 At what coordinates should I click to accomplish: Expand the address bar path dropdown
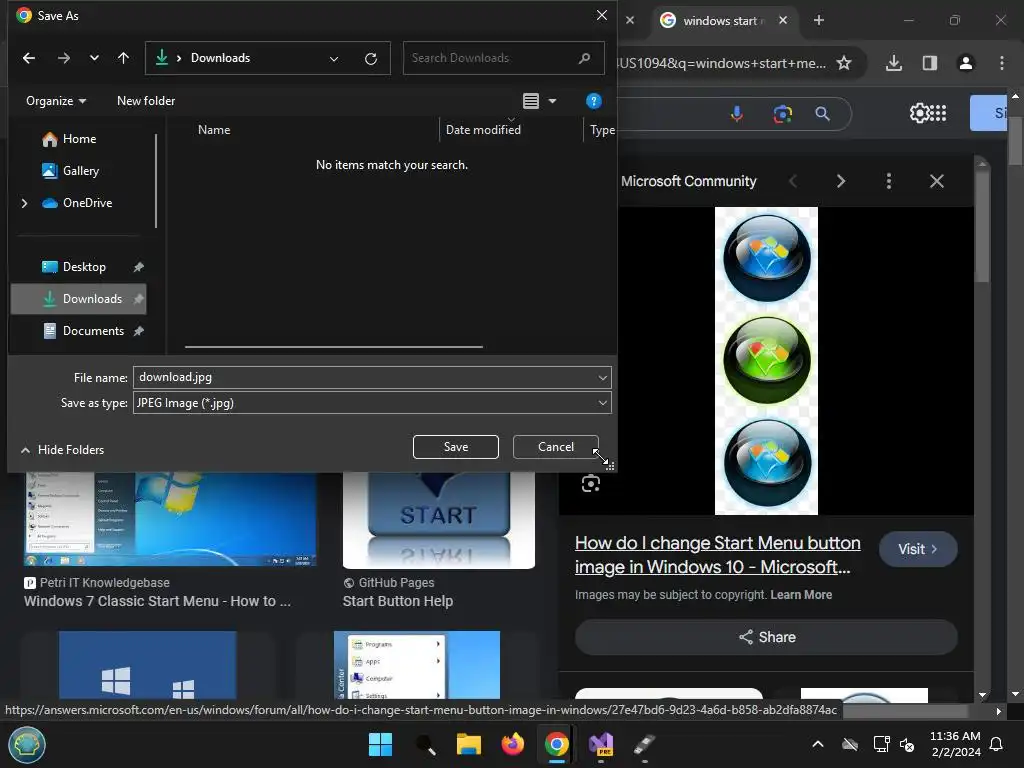click(x=334, y=59)
